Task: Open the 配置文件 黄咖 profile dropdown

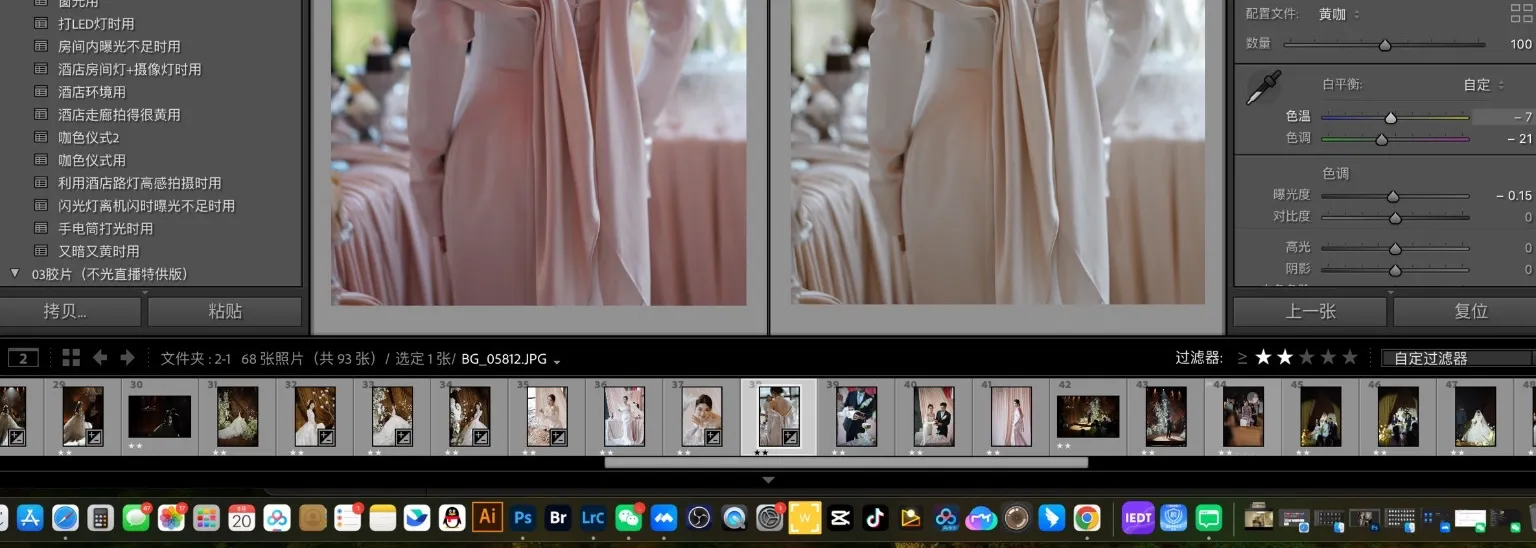Action: pyautogui.click(x=1339, y=14)
